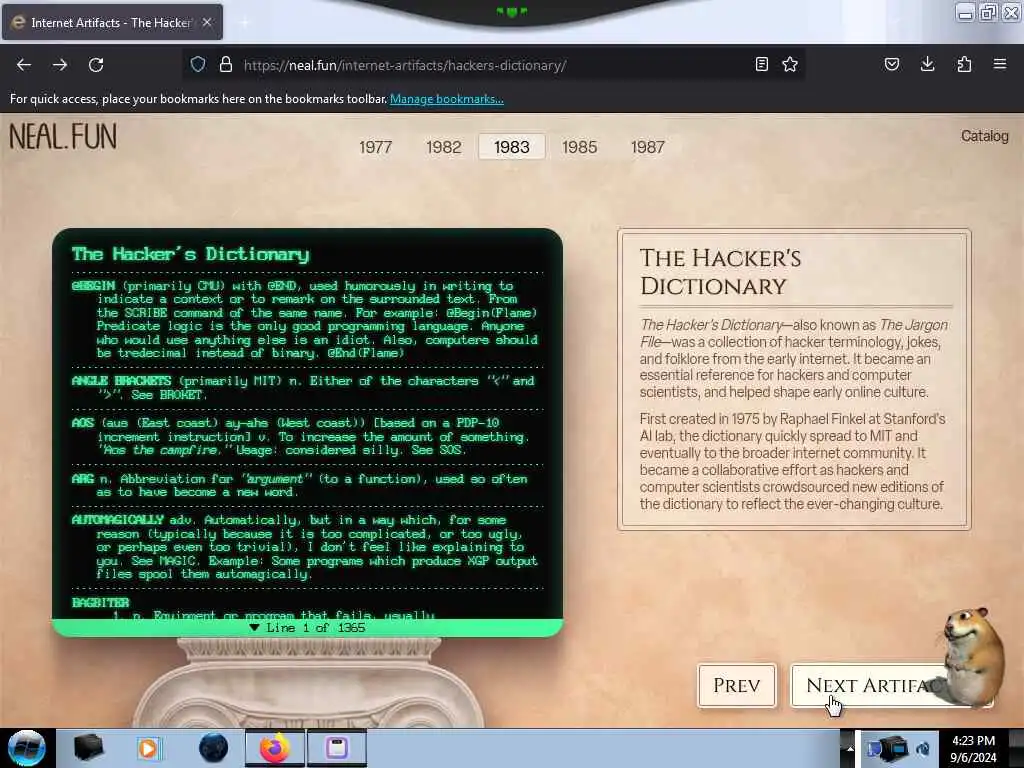This screenshot has height=768, width=1024.
Task: Click the browser forward arrow
Action: tap(60, 65)
